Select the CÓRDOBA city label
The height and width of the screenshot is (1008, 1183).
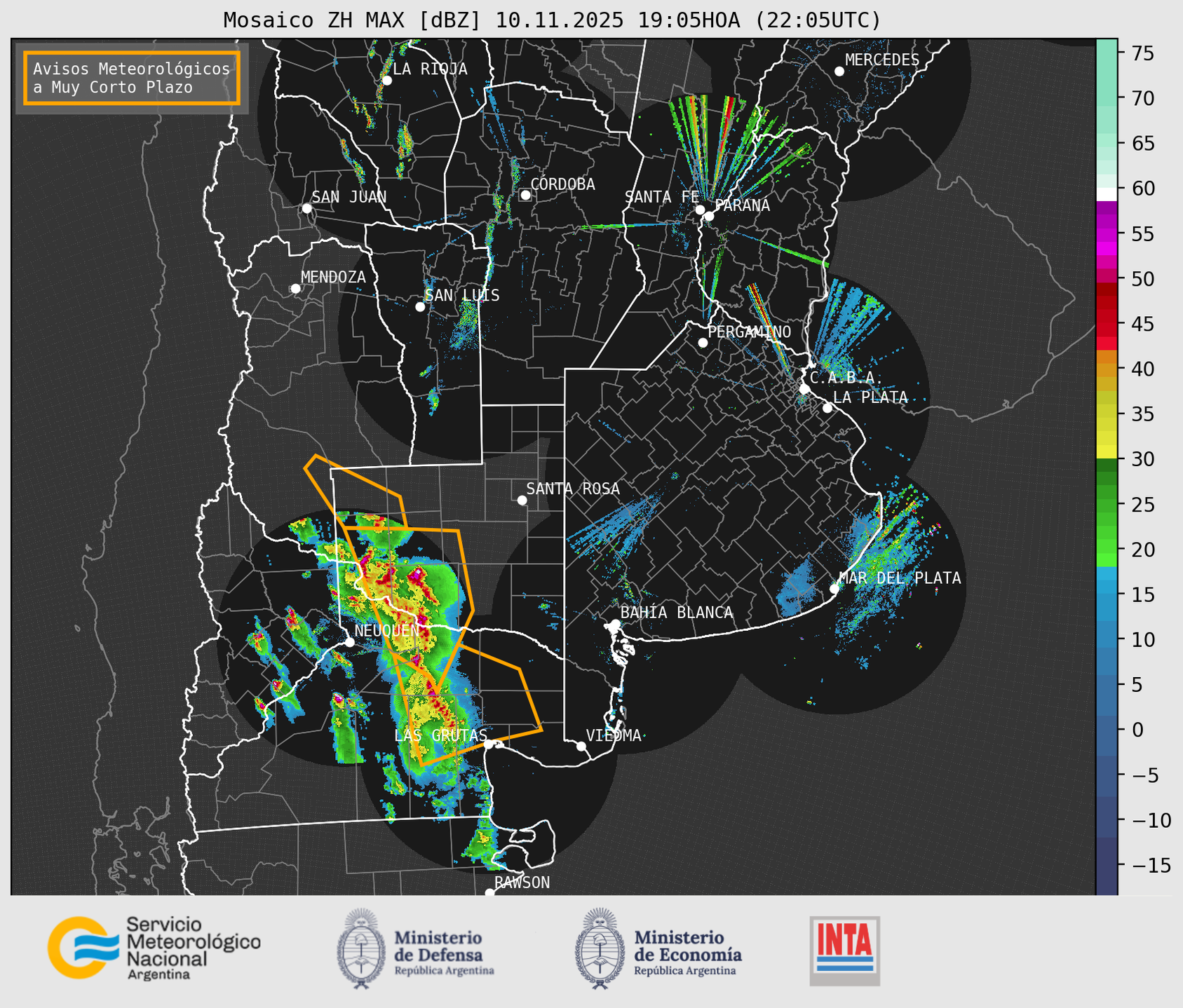pos(562,184)
